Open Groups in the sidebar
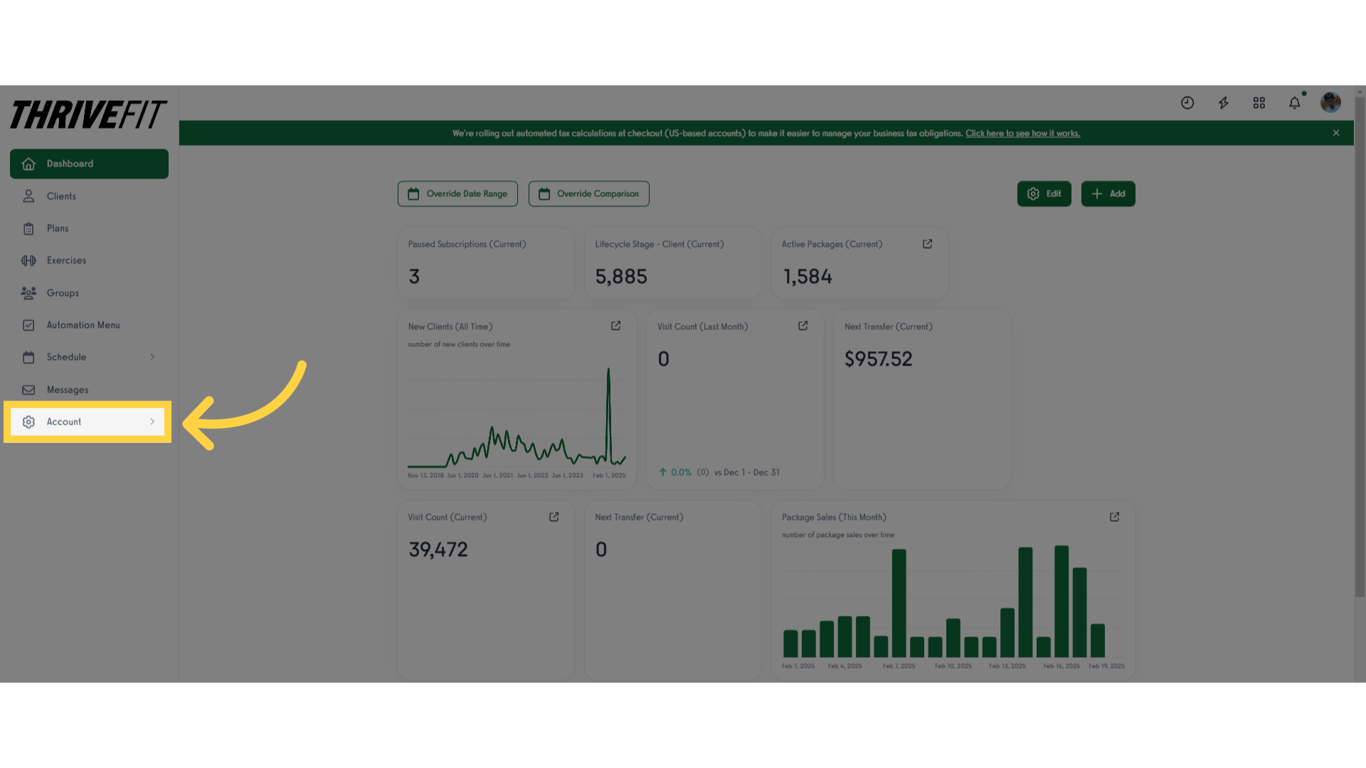1366x768 pixels. pos(89,293)
